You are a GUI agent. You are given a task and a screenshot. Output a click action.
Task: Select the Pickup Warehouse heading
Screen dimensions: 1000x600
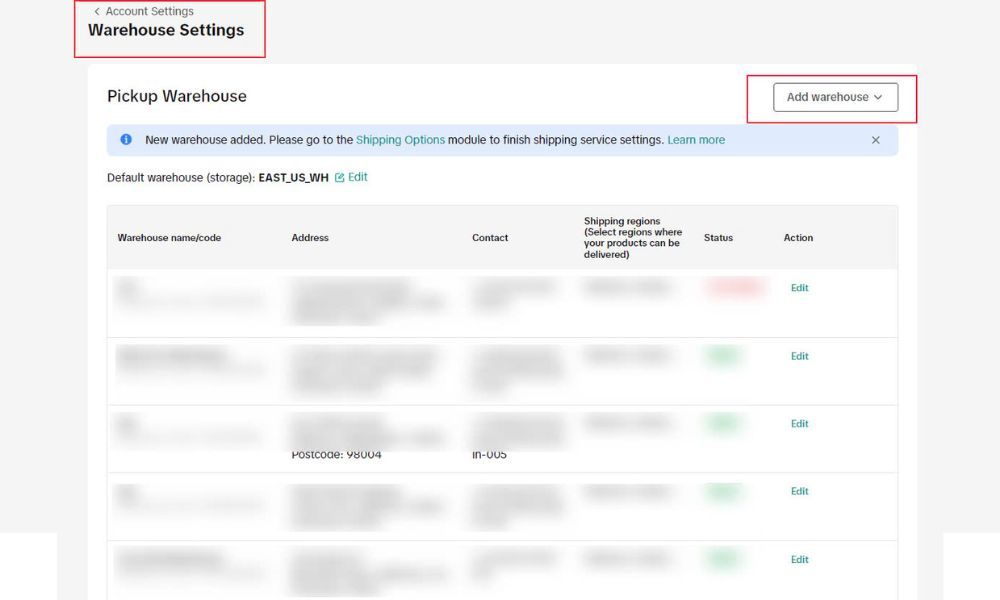pos(177,96)
